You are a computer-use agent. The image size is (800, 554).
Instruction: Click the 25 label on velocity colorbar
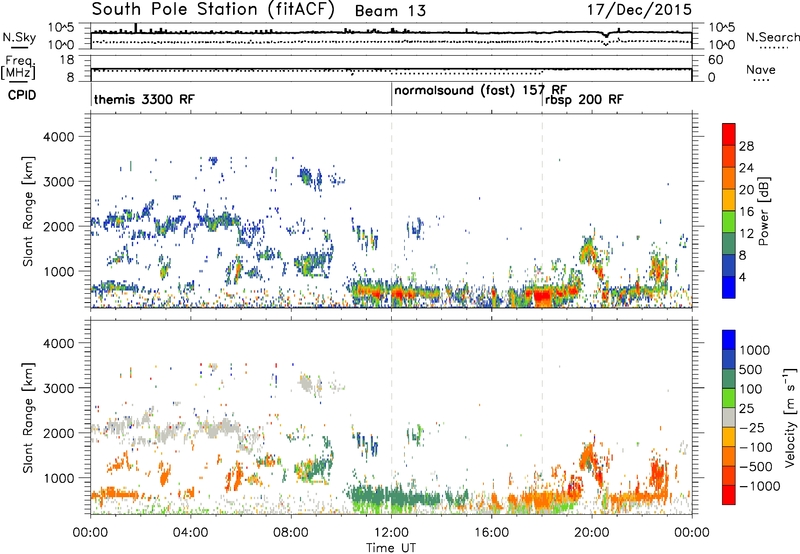pyautogui.click(x=746, y=408)
